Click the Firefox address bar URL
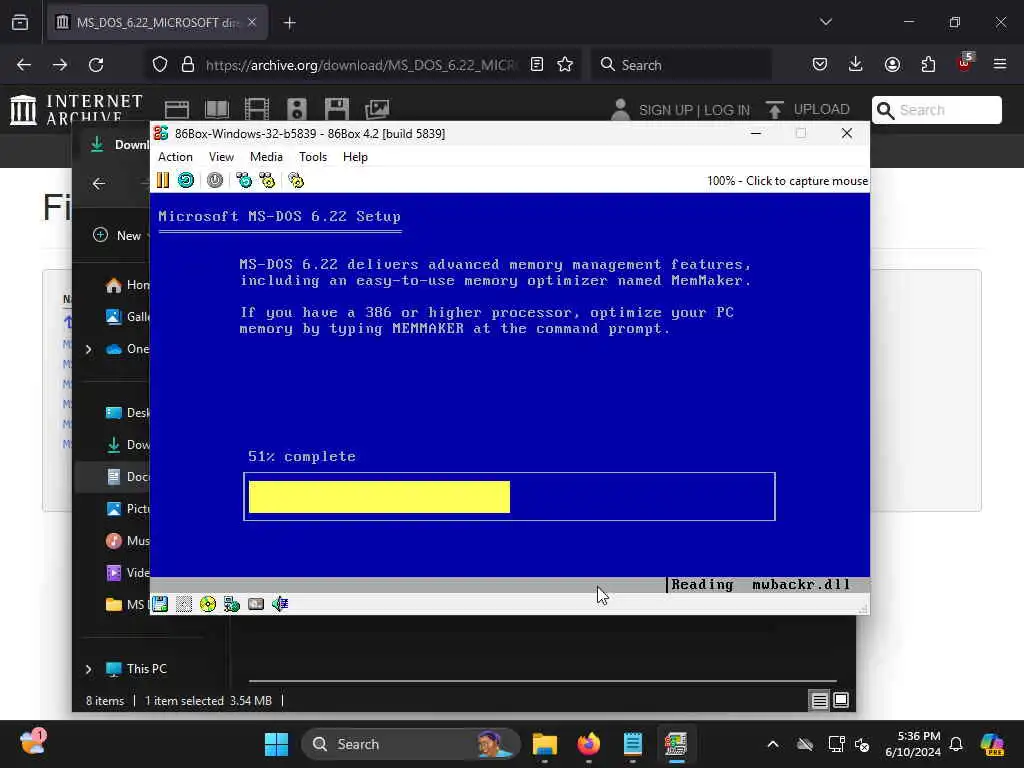 pyautogui.click(x=359, y=65)
